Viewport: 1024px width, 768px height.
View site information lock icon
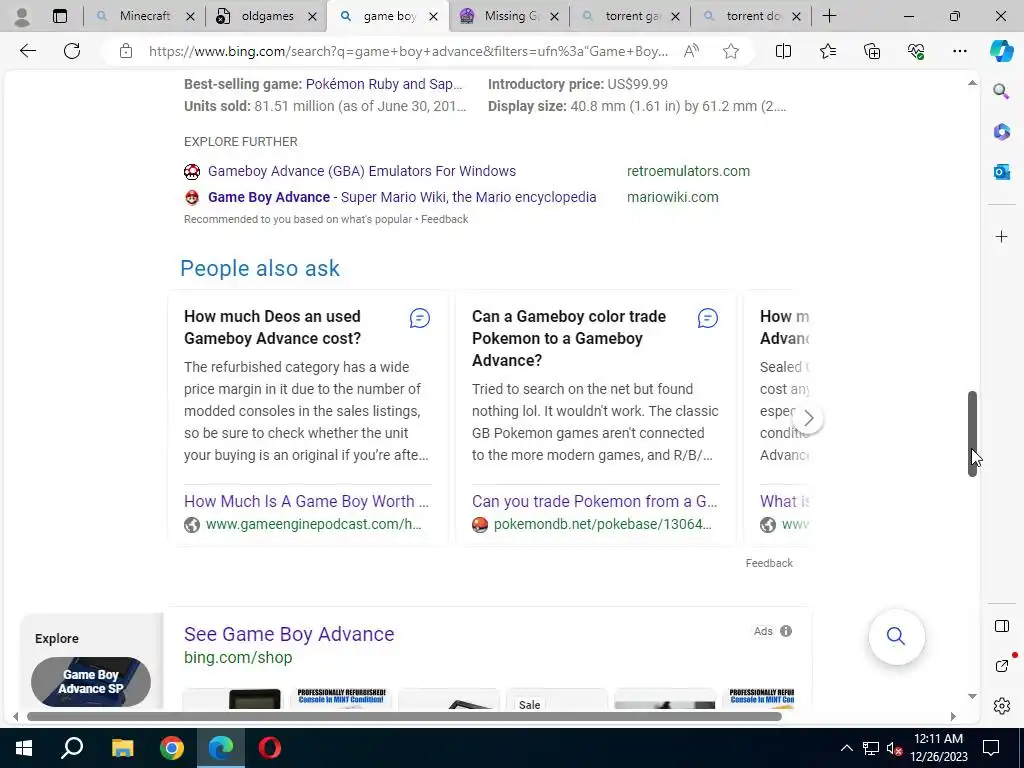point(126,51)
